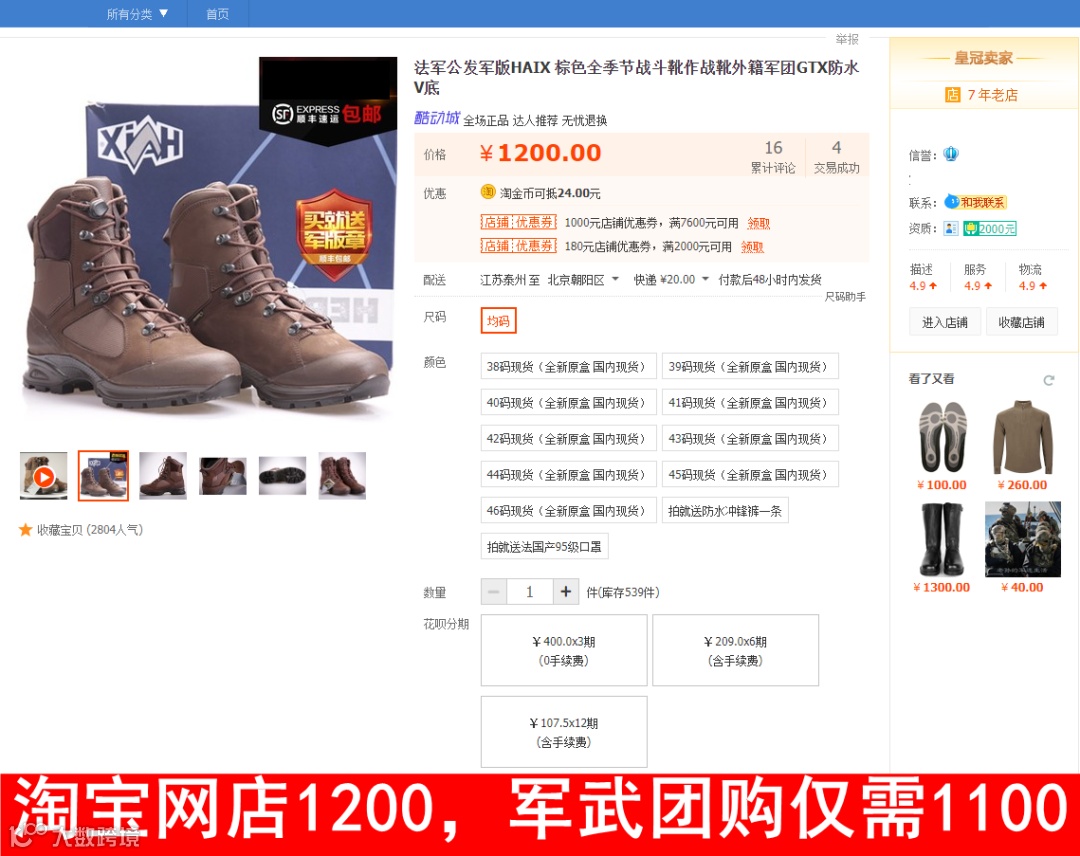Open the 所有分类 category dropdown

136,14
